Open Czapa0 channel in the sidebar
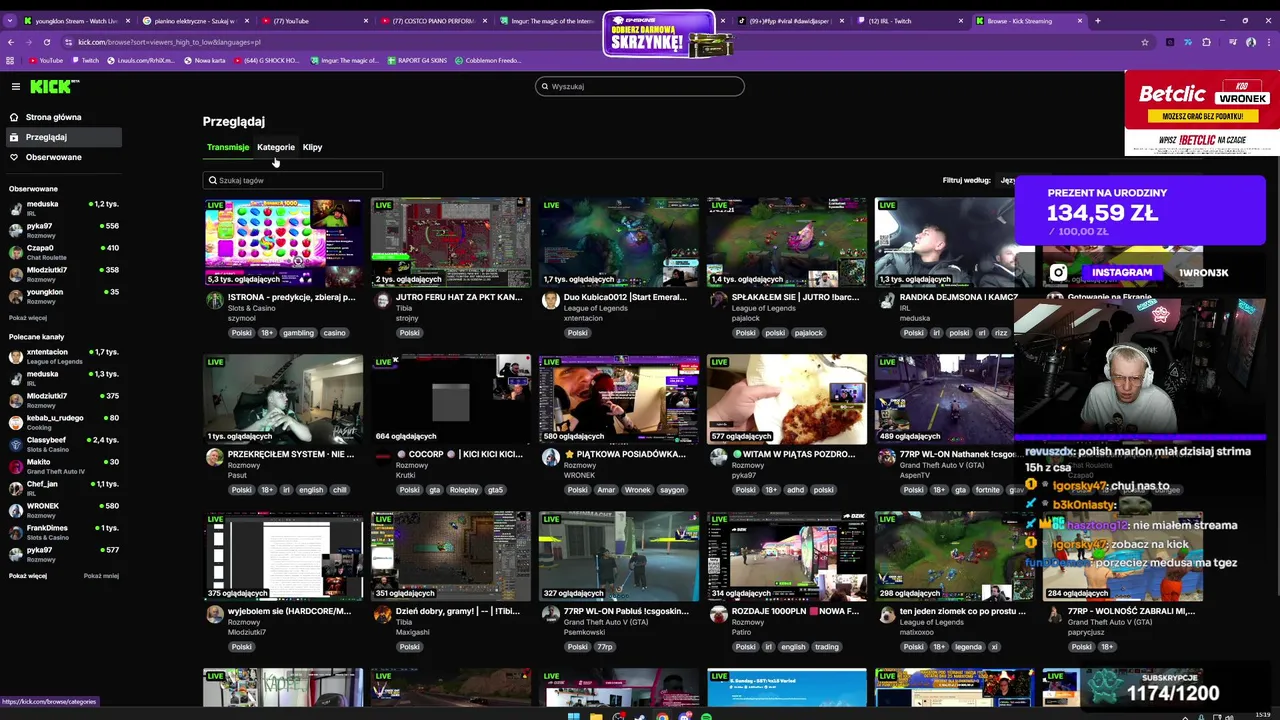The width and height of the screenshot is (1280, 720). [64, 252]
